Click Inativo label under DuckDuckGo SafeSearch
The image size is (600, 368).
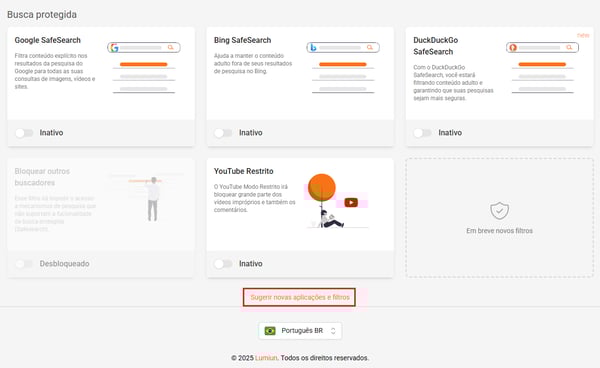pyautogui.click(x=450, y=133)
